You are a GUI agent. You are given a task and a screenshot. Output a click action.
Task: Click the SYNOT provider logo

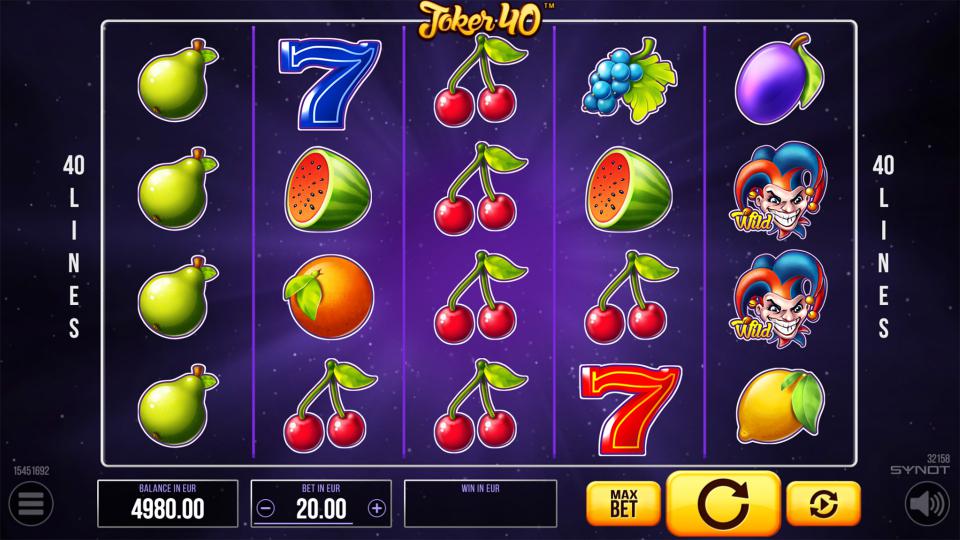tap(920, 470)
